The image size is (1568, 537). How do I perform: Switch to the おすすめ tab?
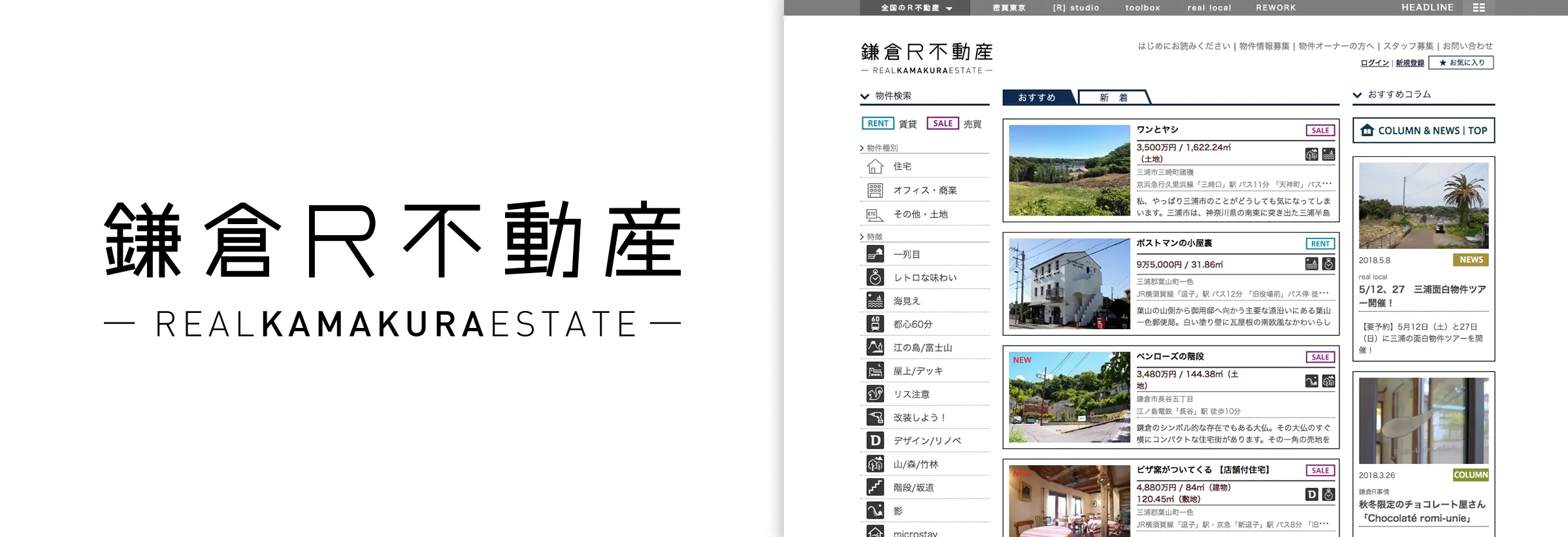(1037, 97)
